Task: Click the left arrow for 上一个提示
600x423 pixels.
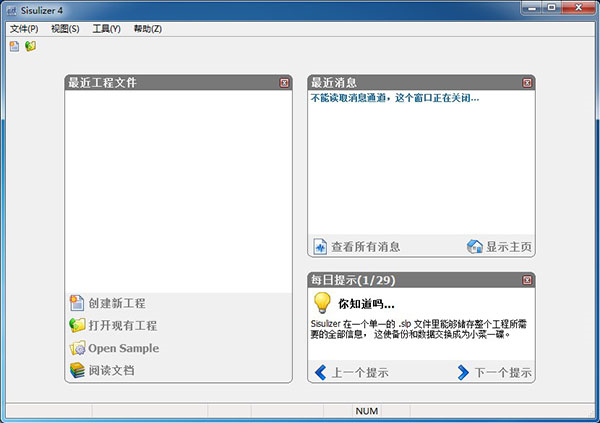Action: tap(320, 372)
